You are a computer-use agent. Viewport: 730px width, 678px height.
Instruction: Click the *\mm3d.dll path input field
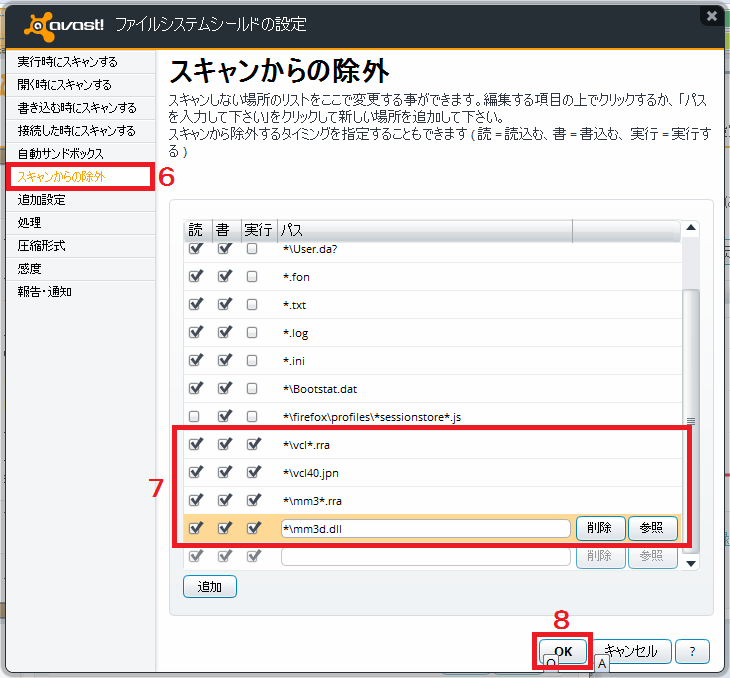coord(425,528)
